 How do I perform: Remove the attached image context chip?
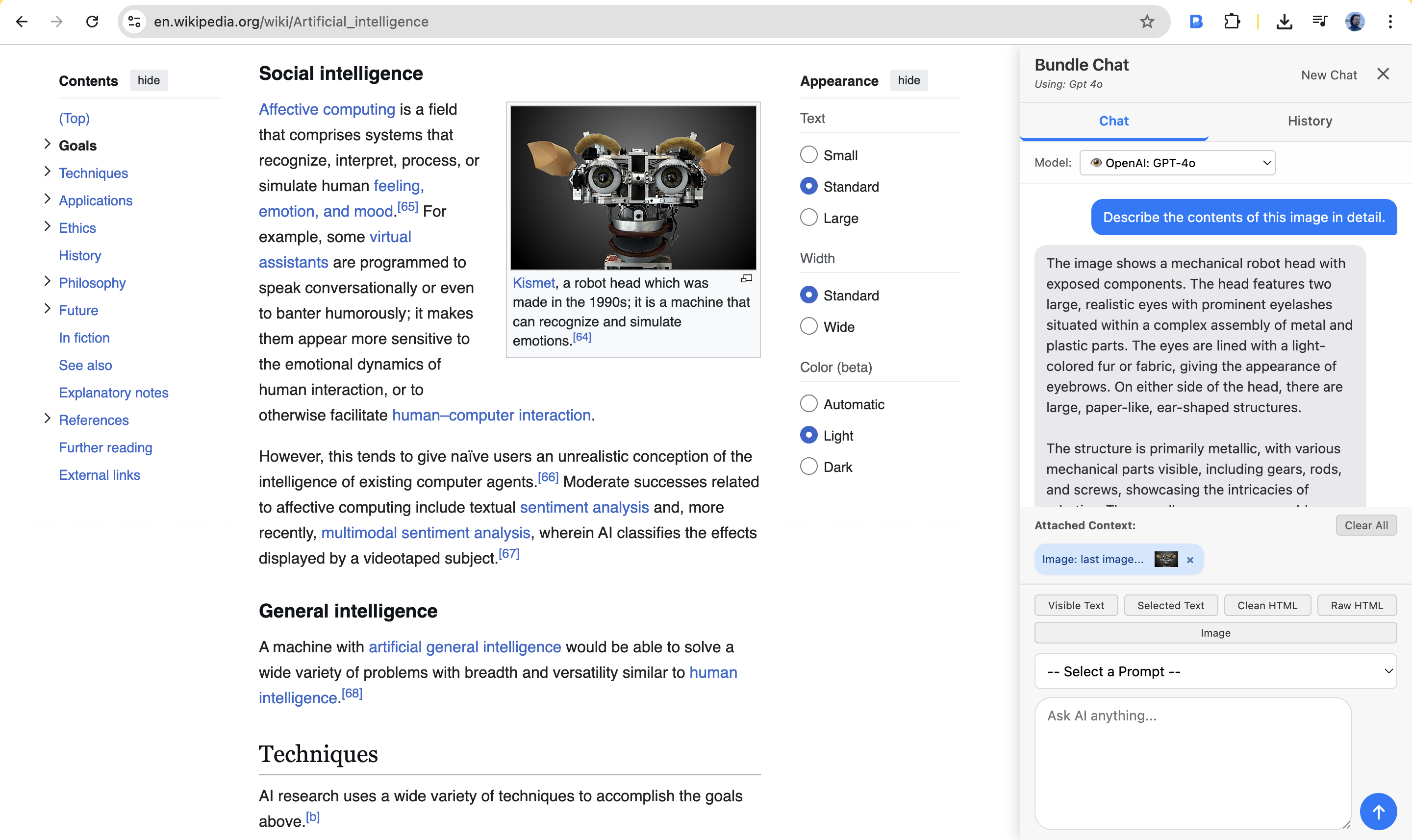click(1190, 559)
